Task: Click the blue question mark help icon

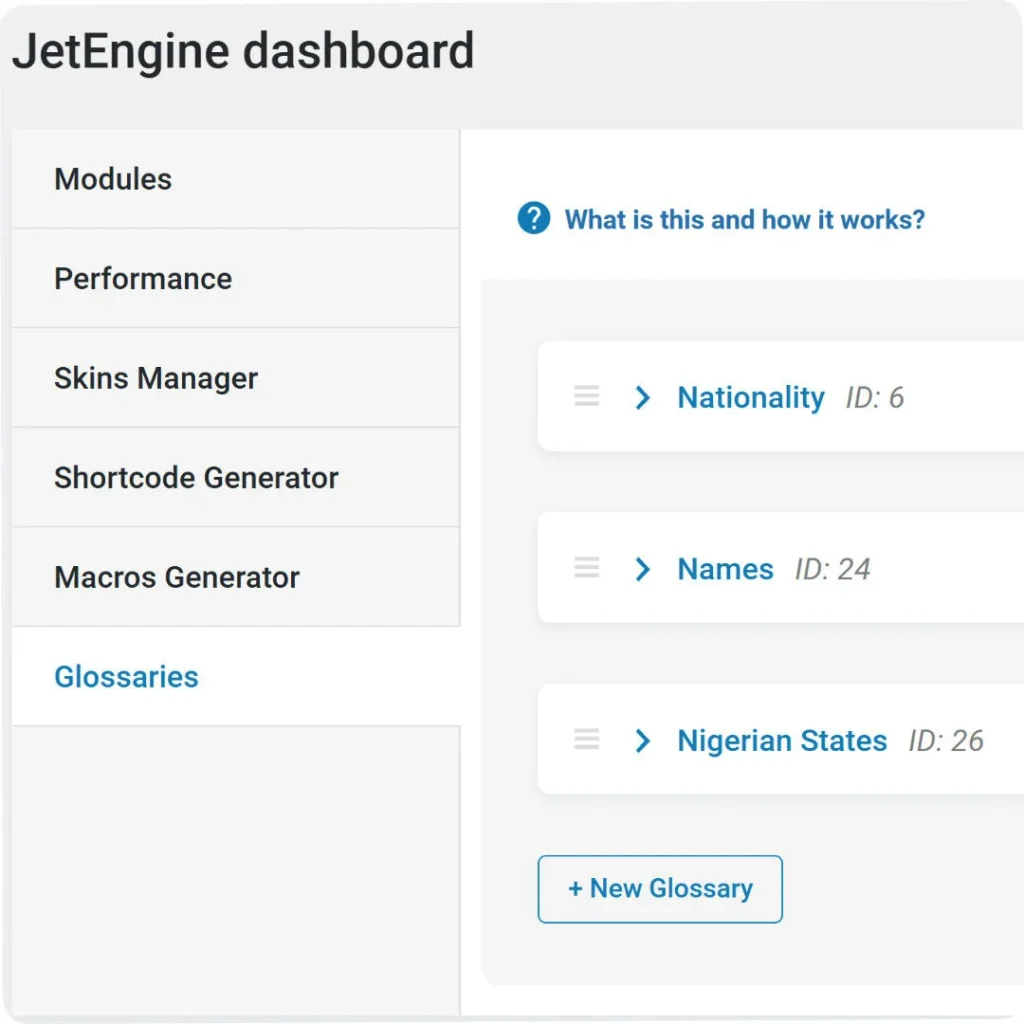Action: (x=534, y=218)
